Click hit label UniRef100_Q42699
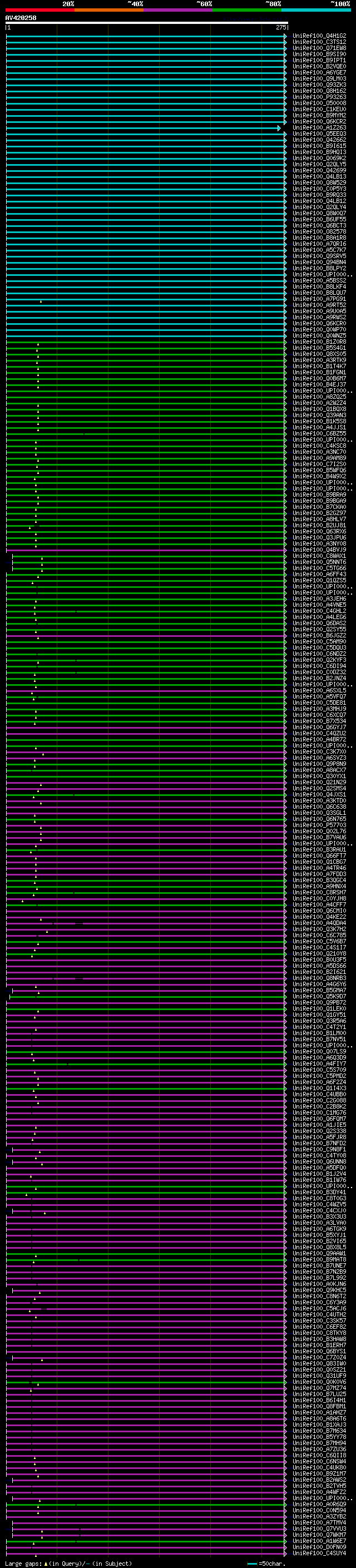This screenshot has width=356, height=1568. (319, 171)
